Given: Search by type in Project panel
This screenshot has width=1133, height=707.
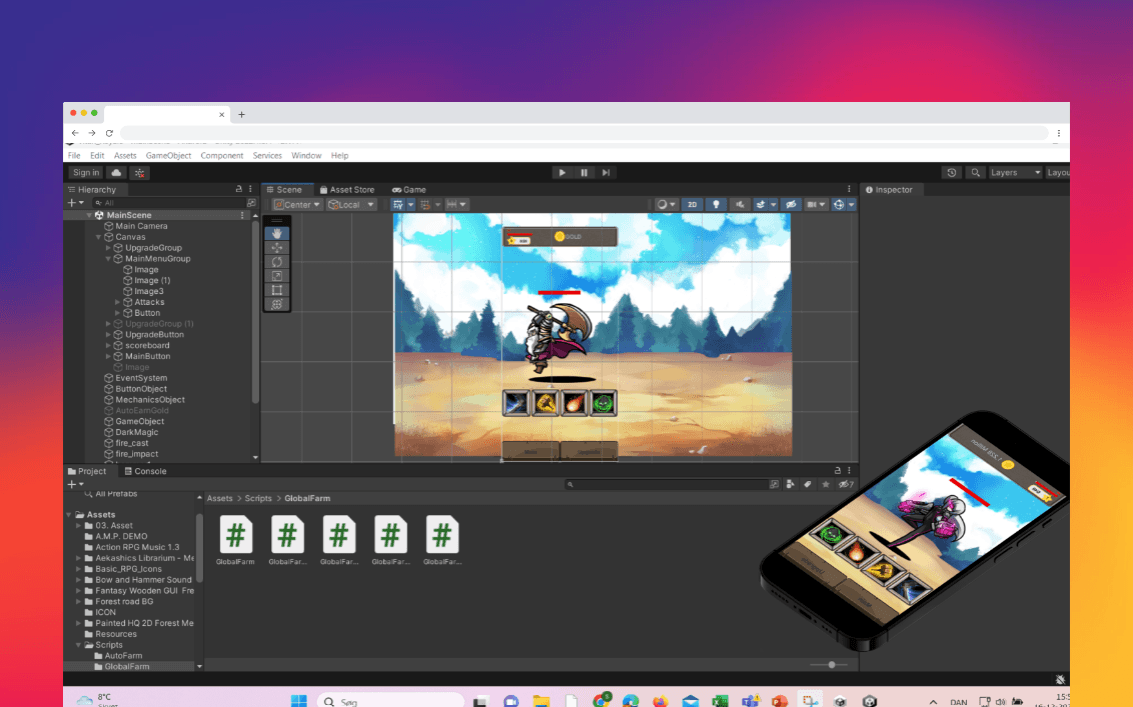Looking at the screenshot, I should click(x=790, y=484).
